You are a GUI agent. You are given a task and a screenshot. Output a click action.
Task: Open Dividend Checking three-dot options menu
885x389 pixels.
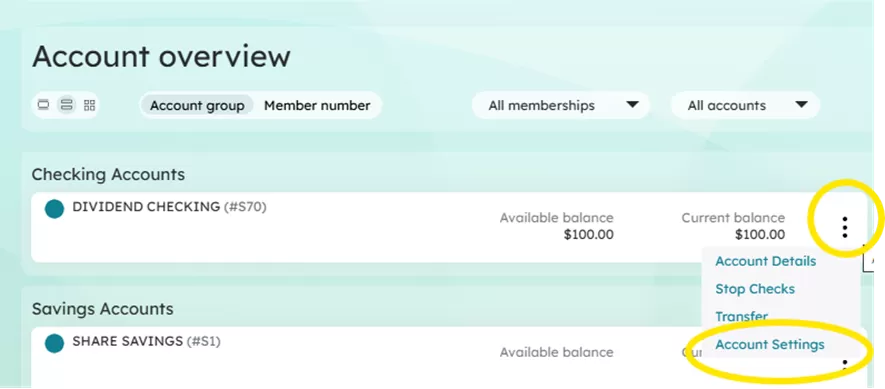(844, 227)
